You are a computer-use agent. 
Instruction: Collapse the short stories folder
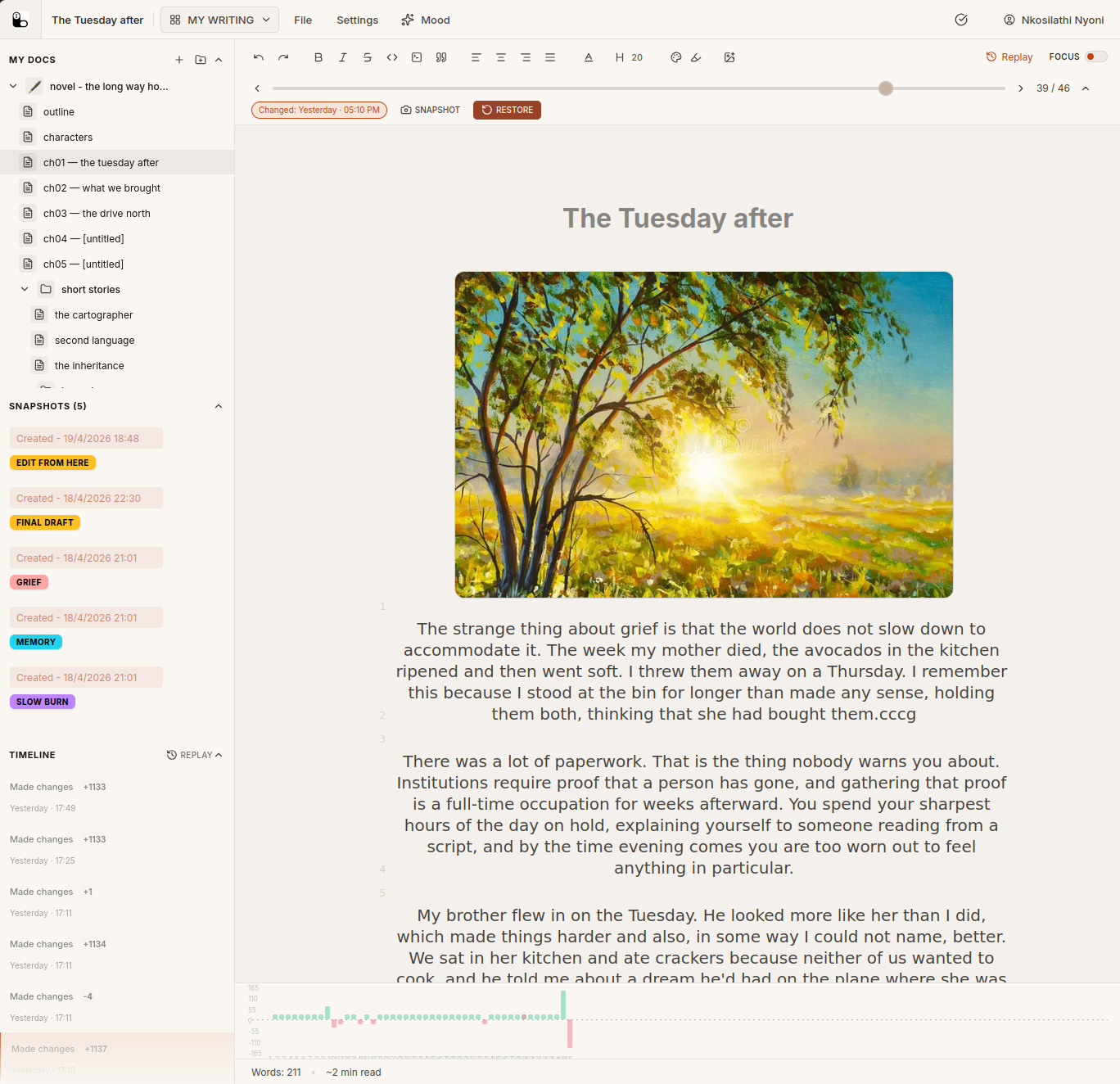25,289
